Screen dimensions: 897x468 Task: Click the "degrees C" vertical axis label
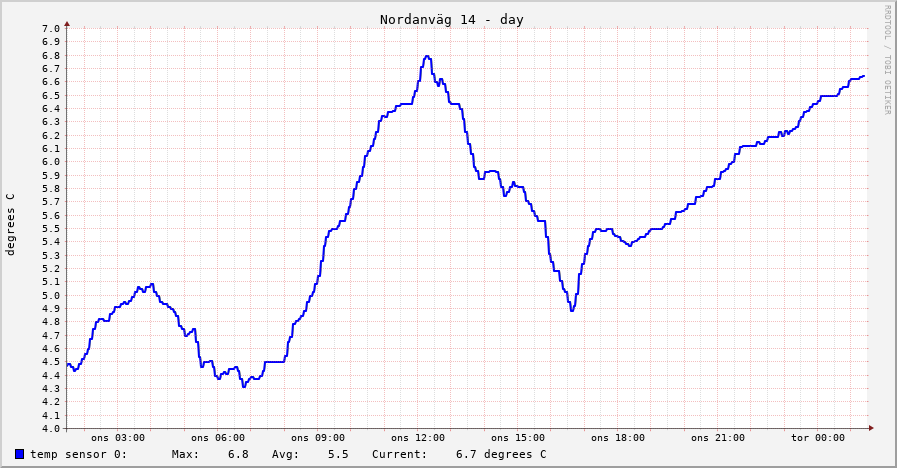(11, 224)
